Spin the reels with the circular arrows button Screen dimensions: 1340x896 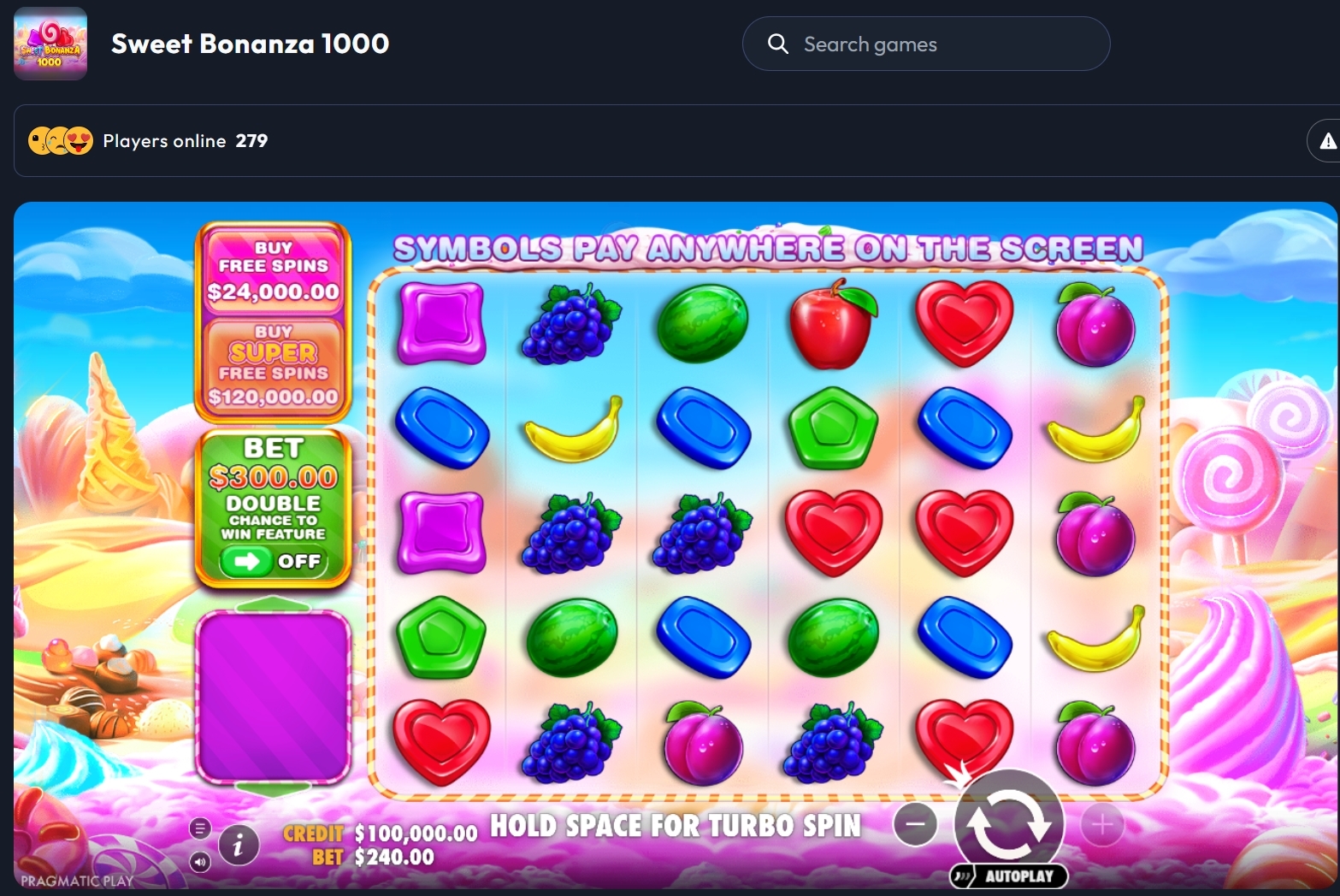1009,824
